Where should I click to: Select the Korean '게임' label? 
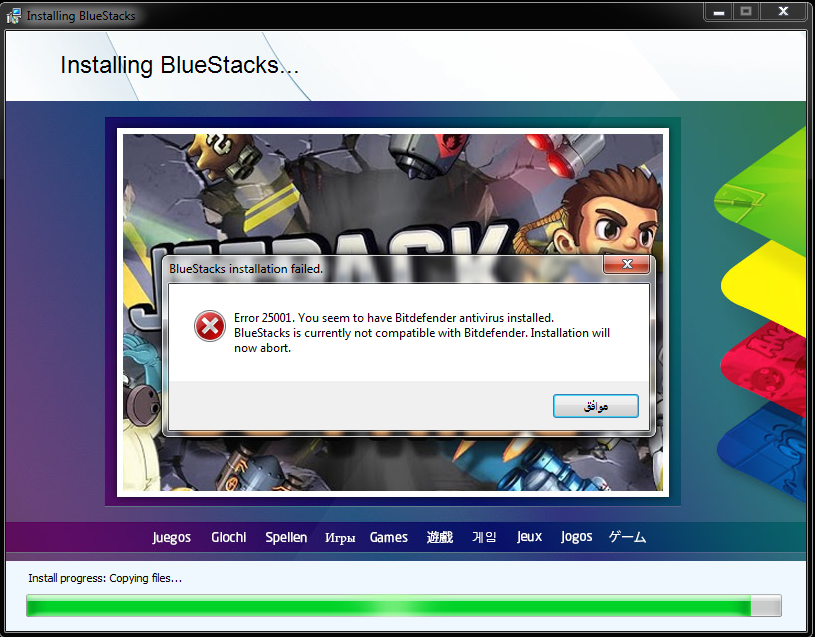click(x=484, y=537)
